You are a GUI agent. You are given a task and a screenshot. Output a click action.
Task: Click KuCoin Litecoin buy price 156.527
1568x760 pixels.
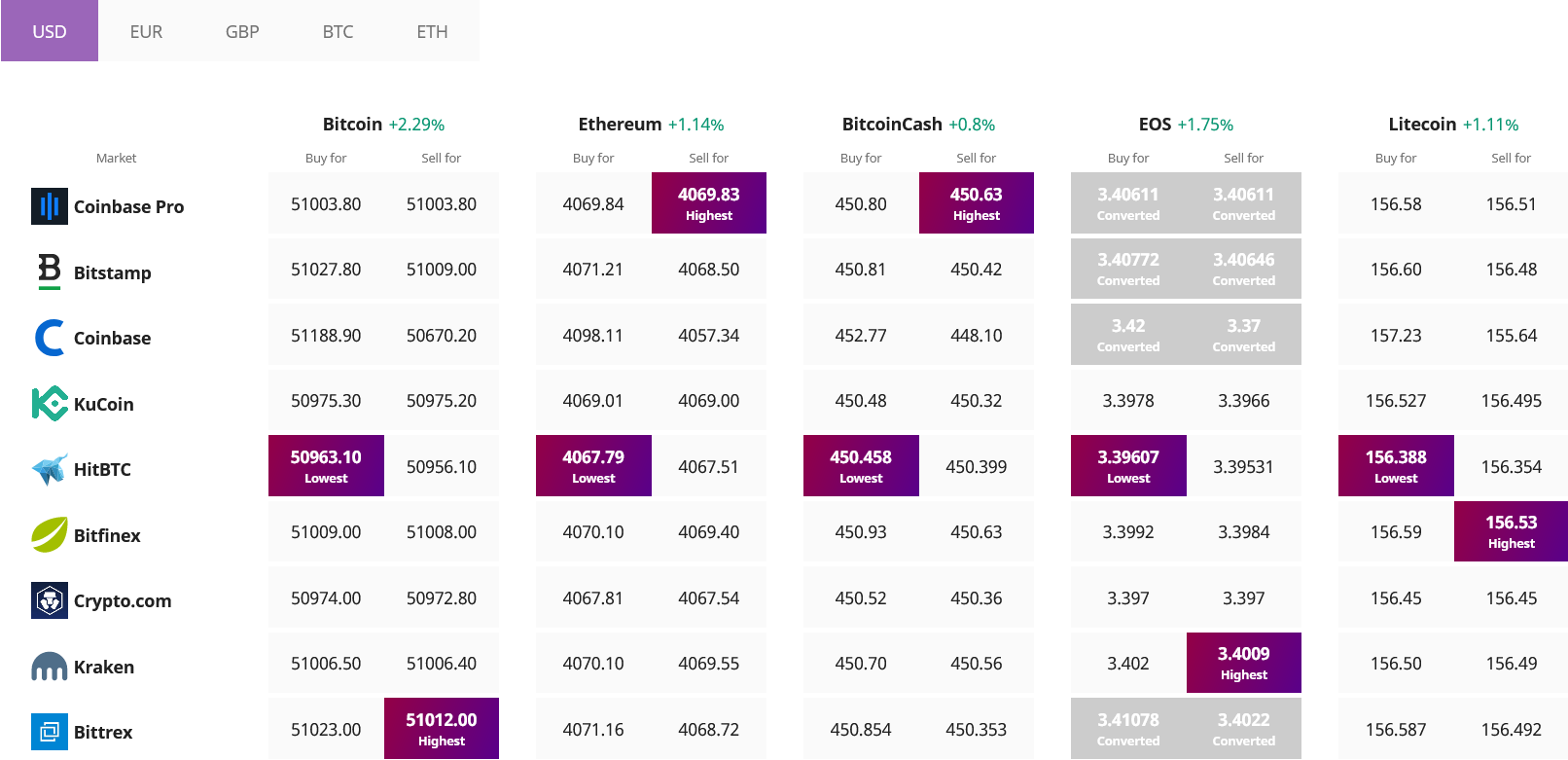coord(1396,400)
